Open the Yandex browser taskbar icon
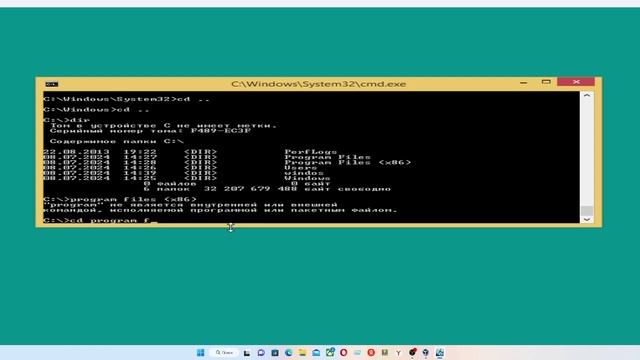Viewport: 640px width, 360px height. tap(398, 353)
